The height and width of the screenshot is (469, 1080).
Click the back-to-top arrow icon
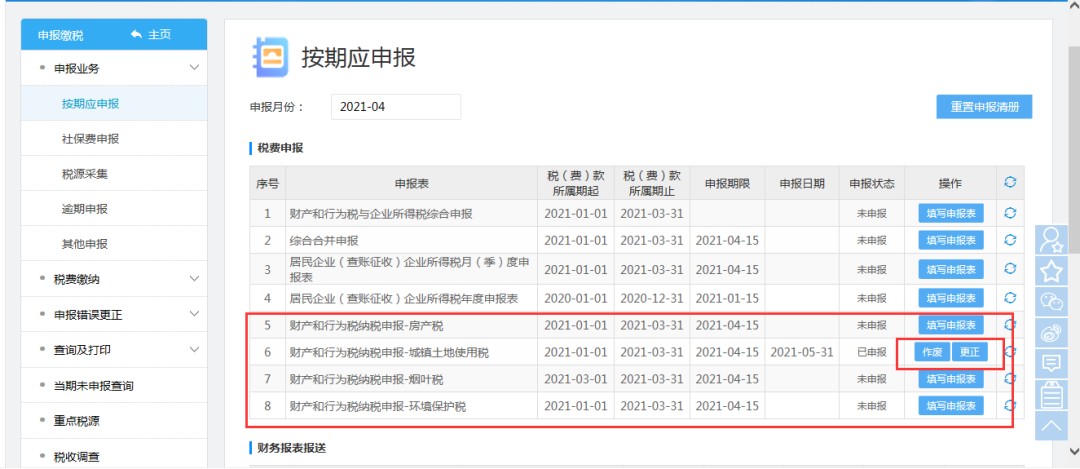tap(1051, 425)
